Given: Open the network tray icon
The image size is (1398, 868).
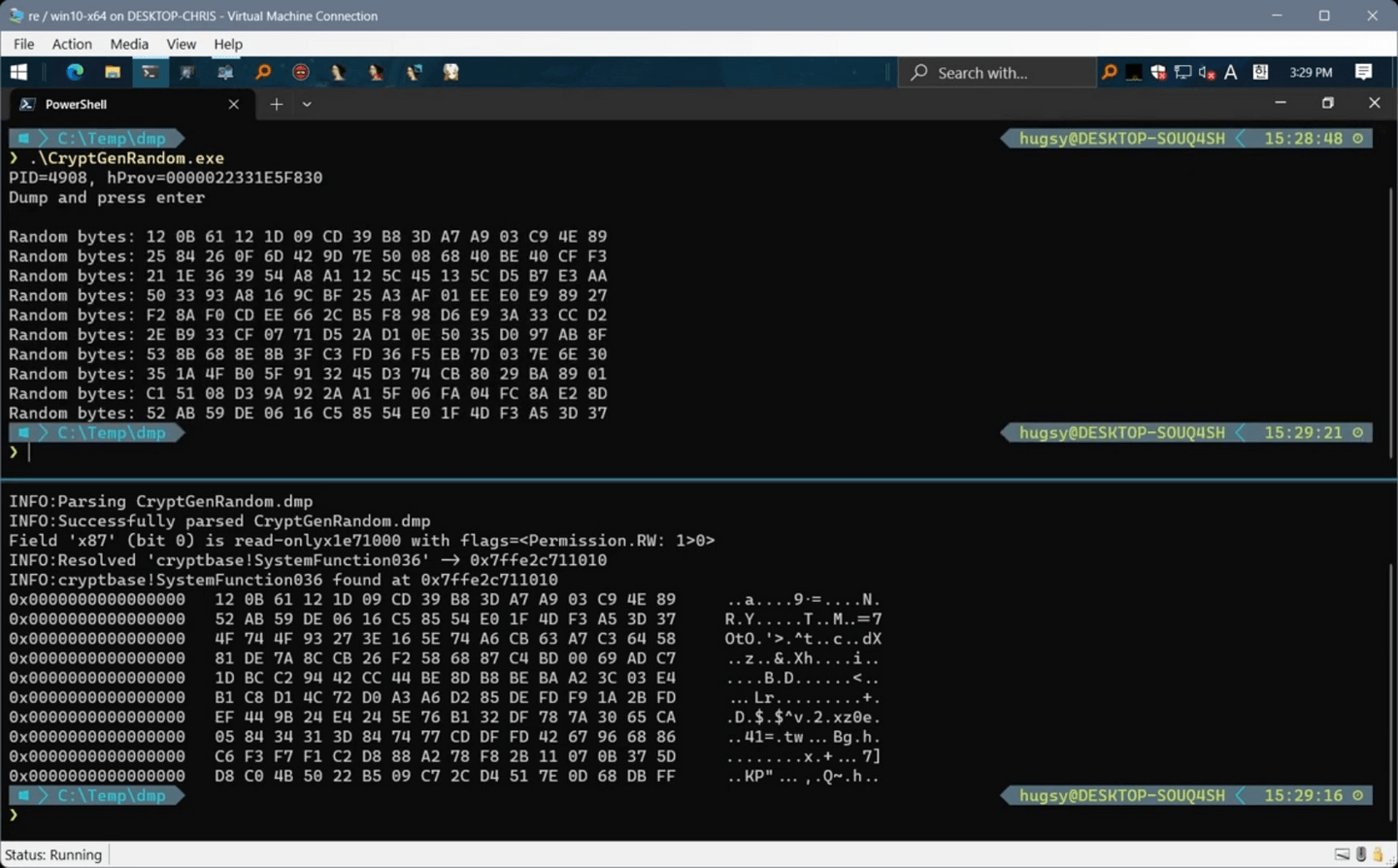Looking at the screenshot, I should [x=1182, y=72].
